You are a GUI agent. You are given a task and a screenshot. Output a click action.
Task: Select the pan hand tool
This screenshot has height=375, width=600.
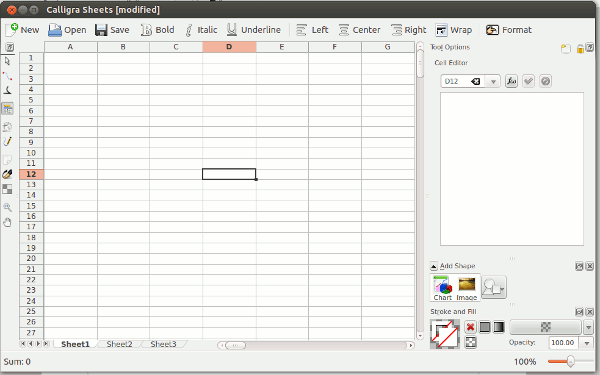click(7, 222)
